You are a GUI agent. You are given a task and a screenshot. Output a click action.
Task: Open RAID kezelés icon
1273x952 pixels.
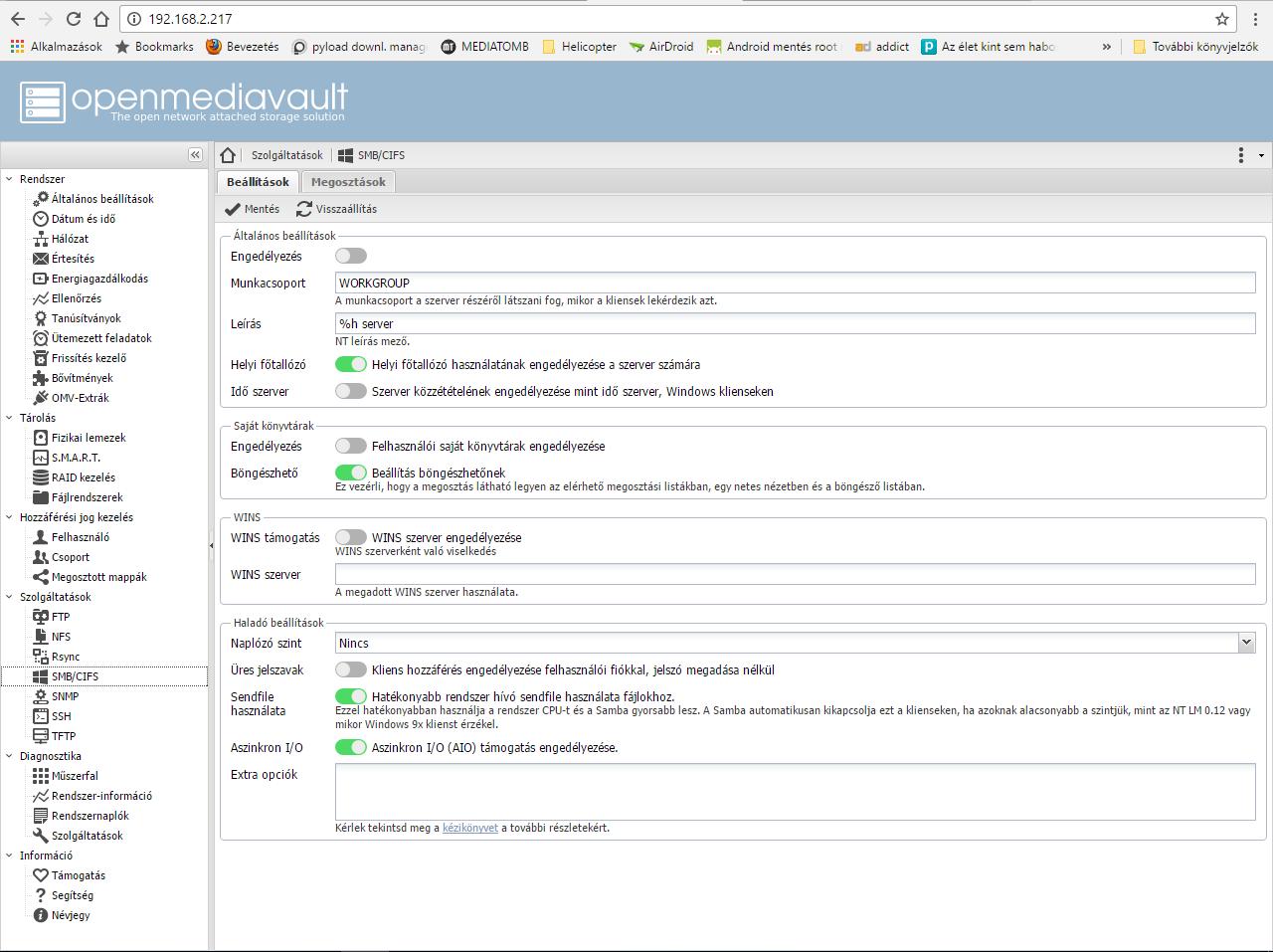pyautogui.click(x=41, y=477)
